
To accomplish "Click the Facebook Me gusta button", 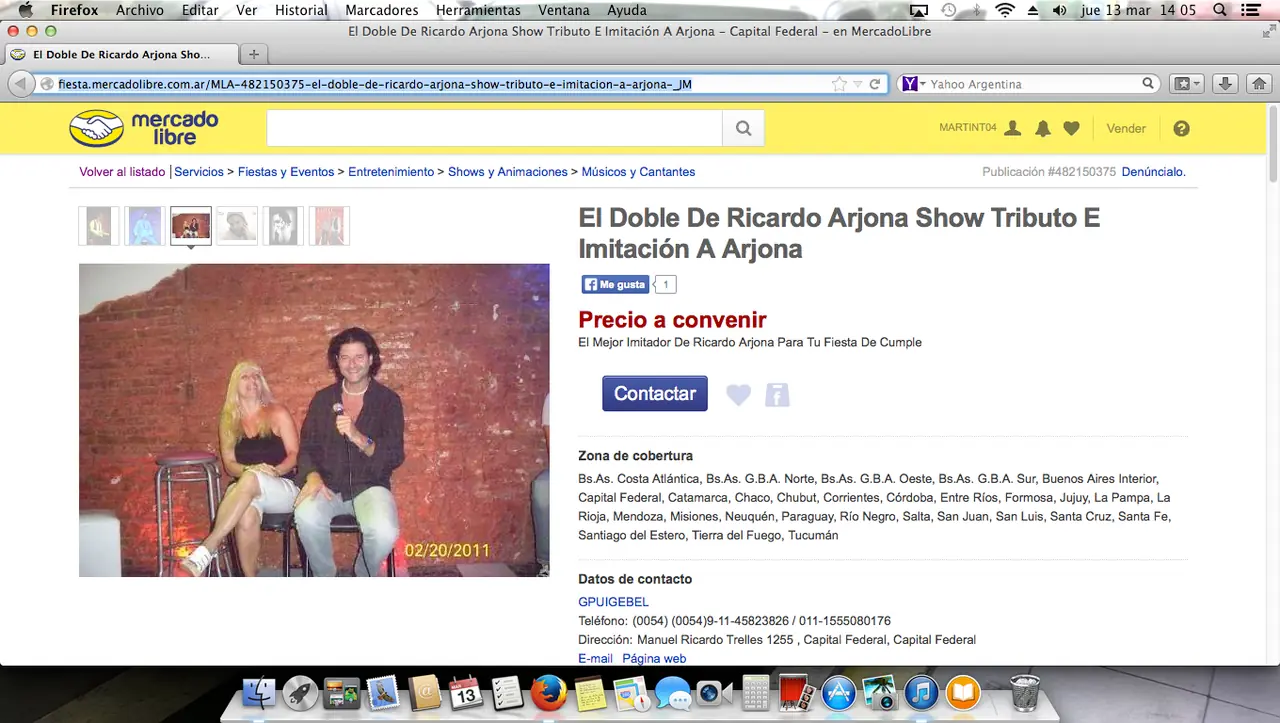I will (x=615, y=284).
